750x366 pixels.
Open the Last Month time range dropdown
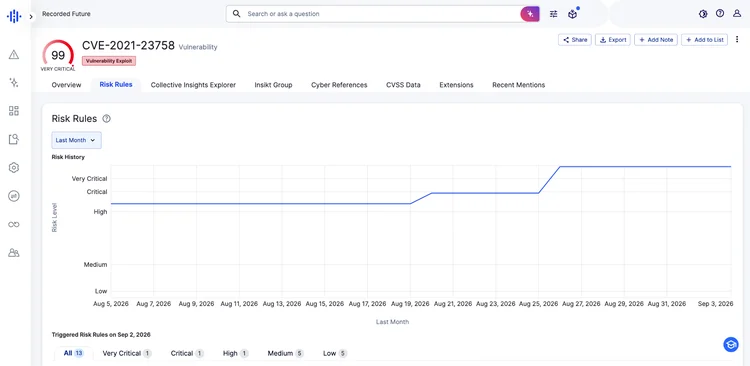(x=77, y=140)
